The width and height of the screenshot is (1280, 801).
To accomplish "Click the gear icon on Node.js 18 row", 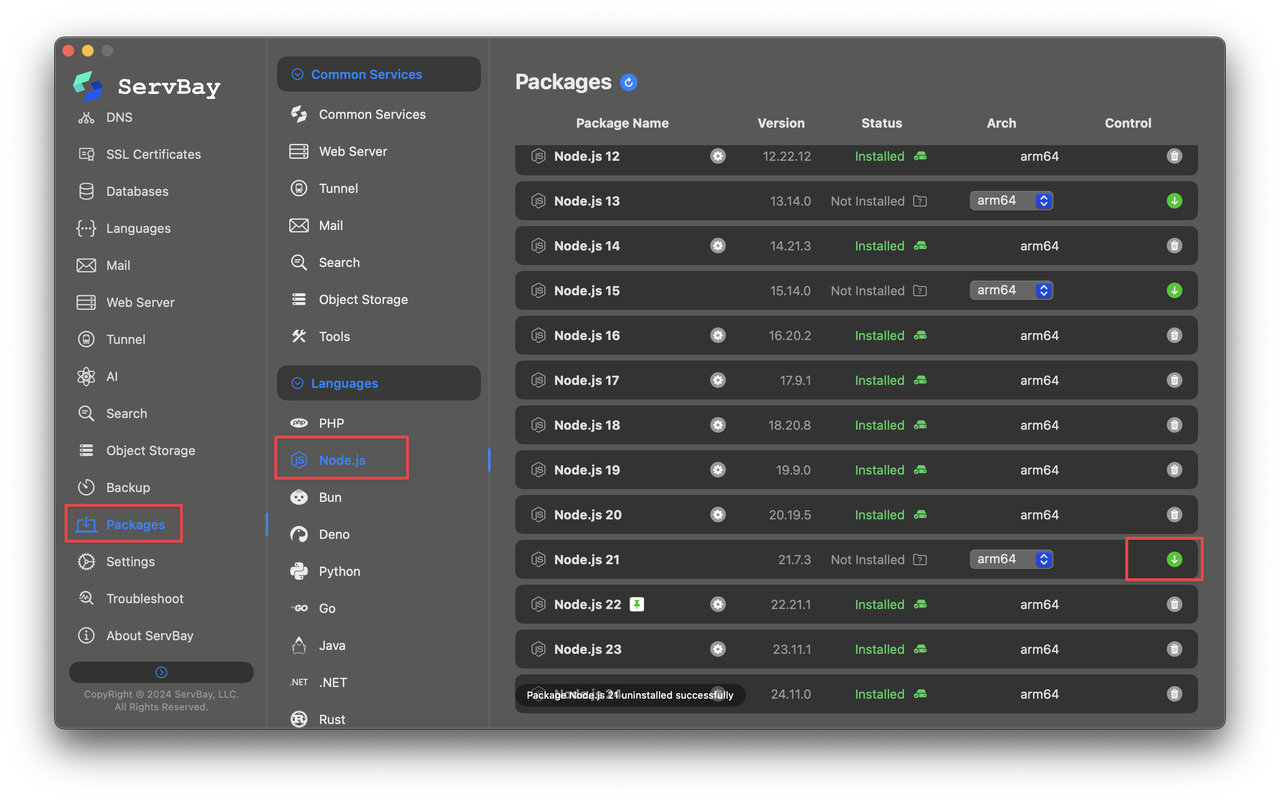I will pos(718,424).
